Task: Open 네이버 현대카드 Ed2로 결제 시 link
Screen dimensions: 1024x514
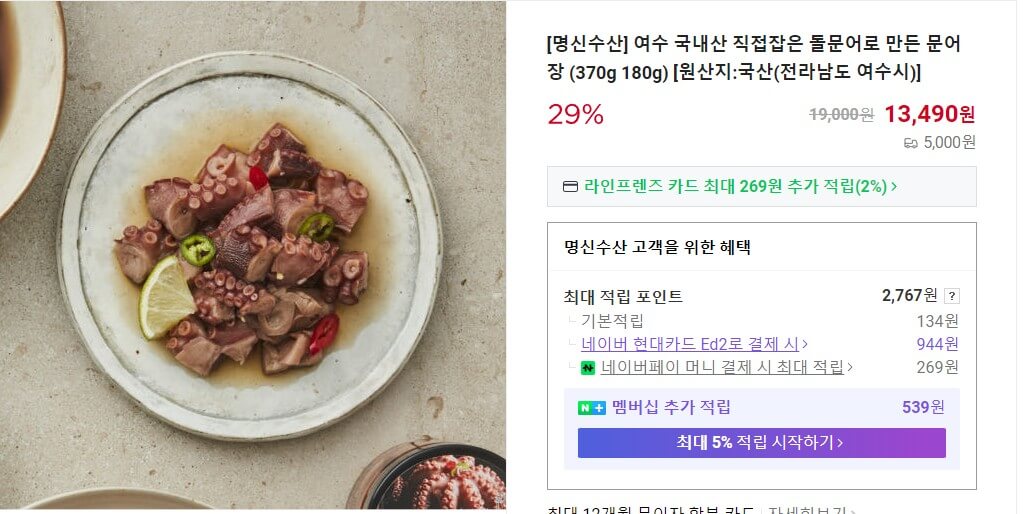Action: [690, 344]
